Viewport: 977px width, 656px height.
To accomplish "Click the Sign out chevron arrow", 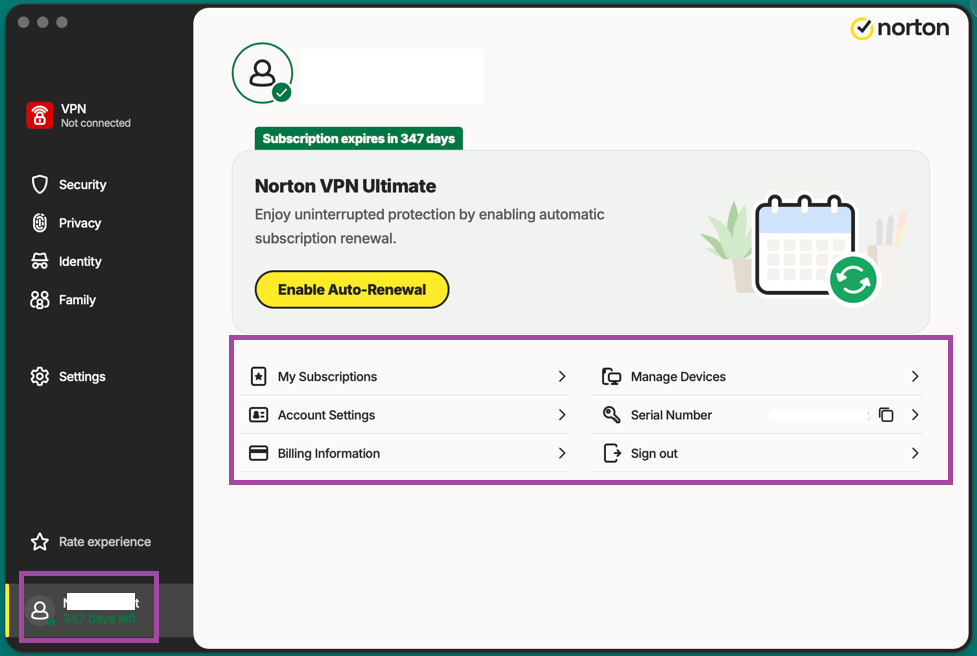I will pyautogui.click(x=915, y=453).
